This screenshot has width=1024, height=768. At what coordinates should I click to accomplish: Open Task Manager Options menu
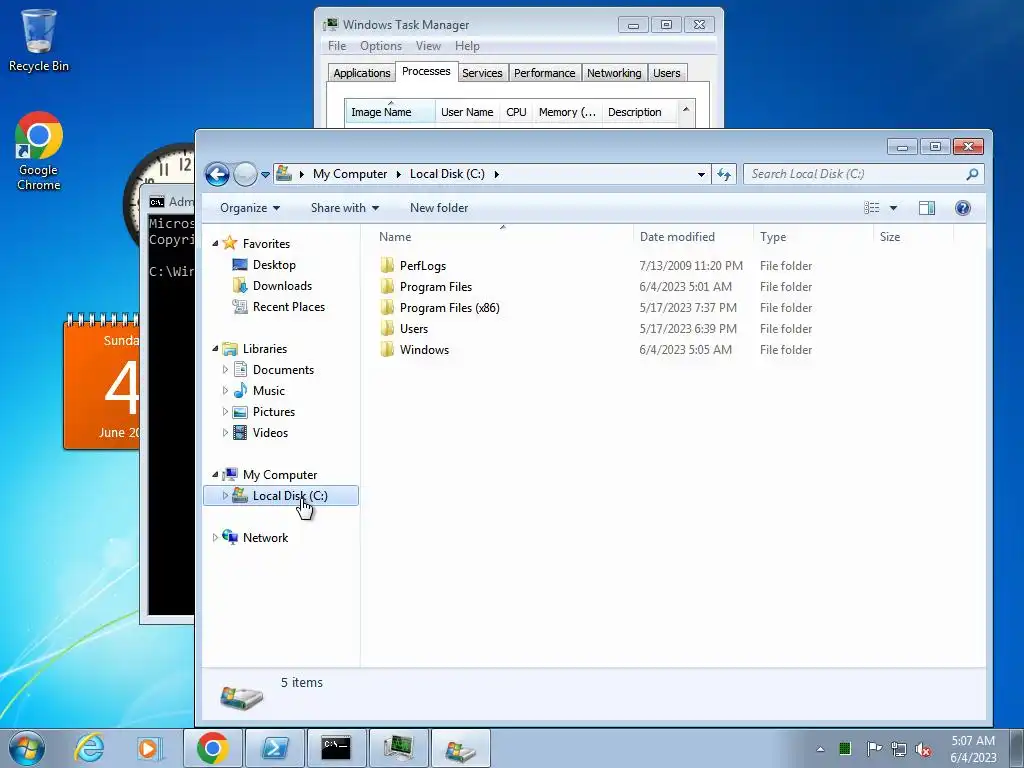point(381,46)
